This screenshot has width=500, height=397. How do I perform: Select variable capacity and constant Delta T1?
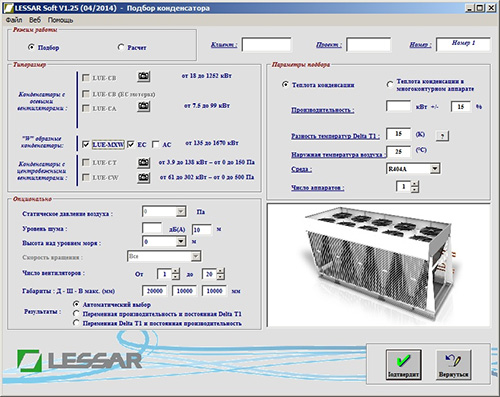click(x=76, y=313)
